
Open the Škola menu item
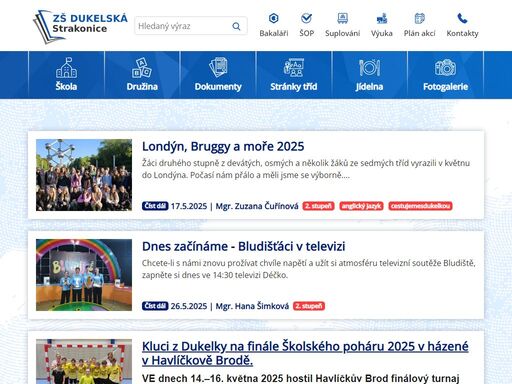tap(66, 75)
